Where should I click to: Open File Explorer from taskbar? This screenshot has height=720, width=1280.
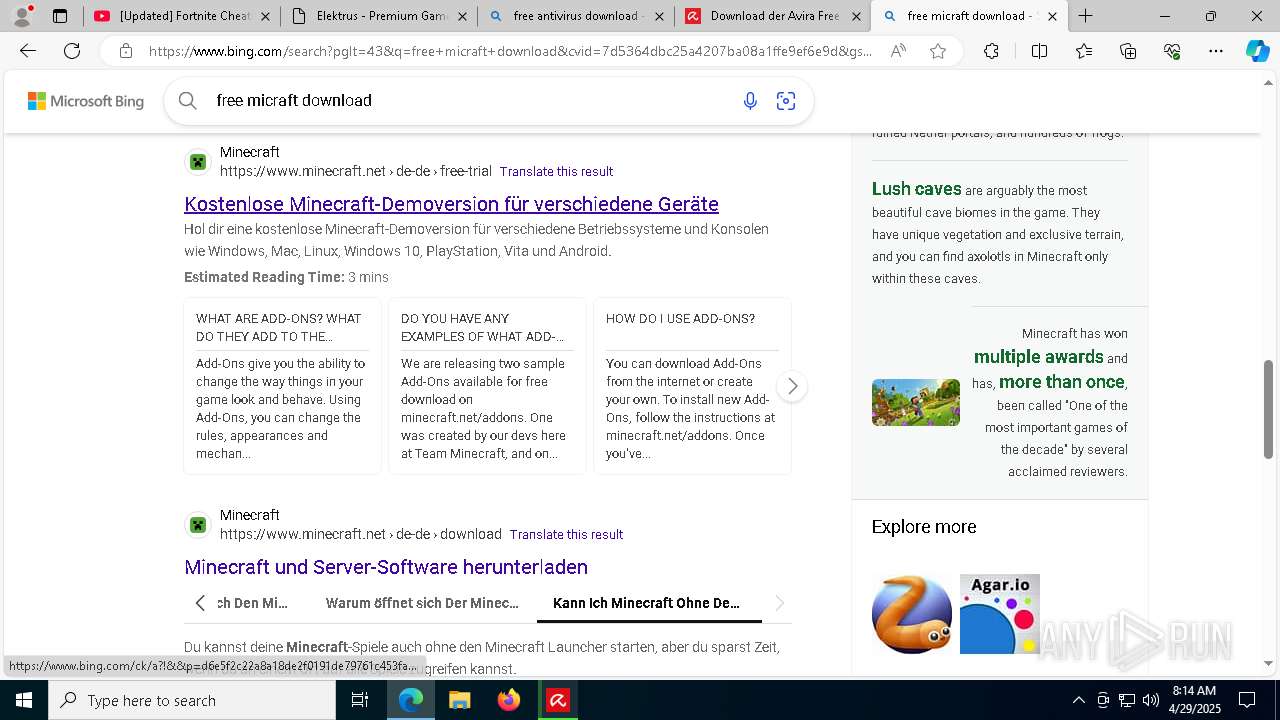click(459, 700)
